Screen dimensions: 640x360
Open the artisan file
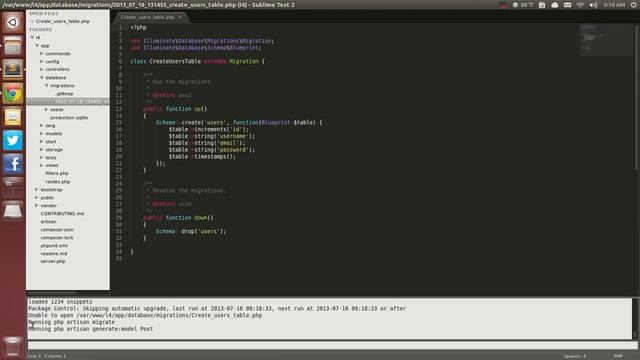[48, 221]
